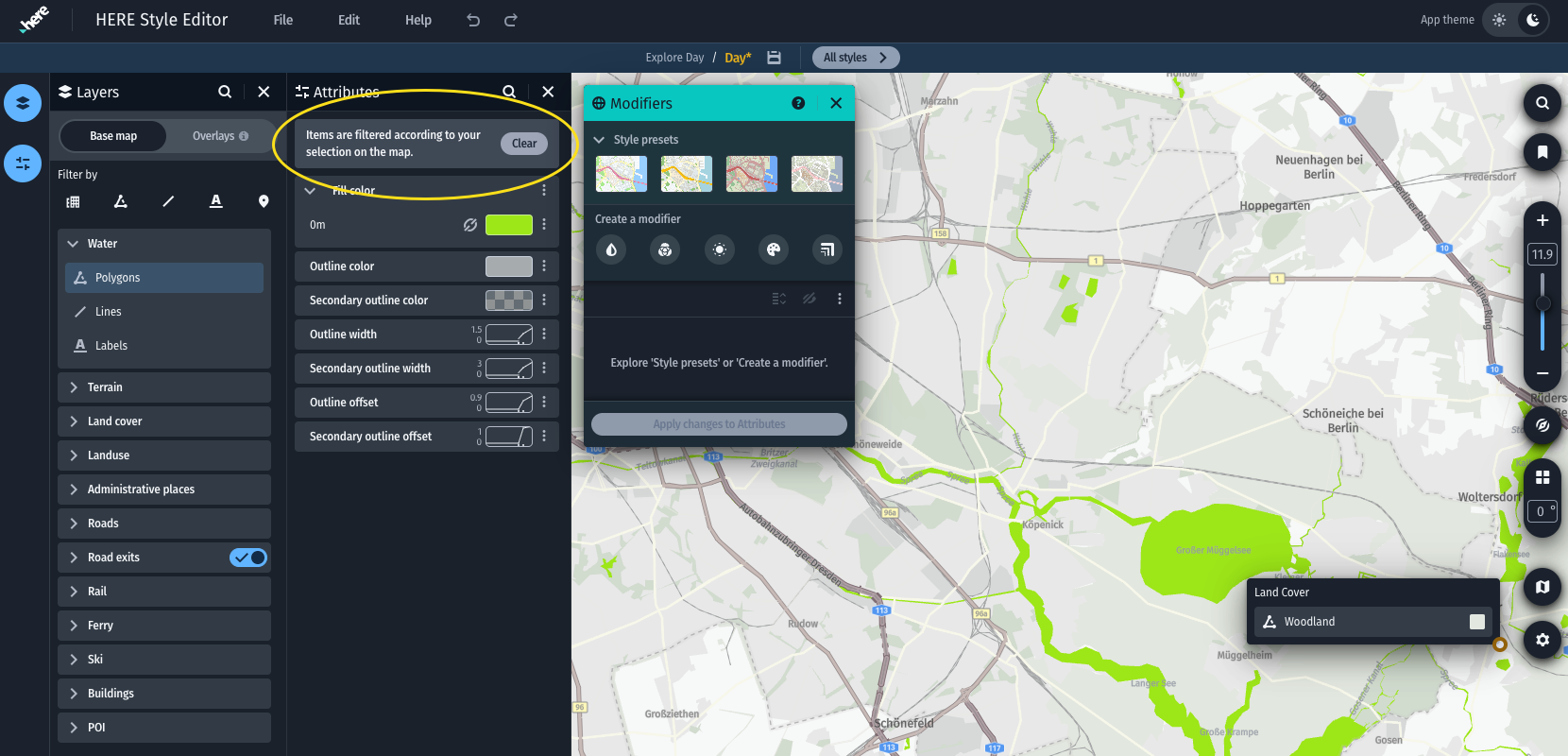Toggle the Woodland swatch in Land Cover popup
Image resolution: width=1568 pixels, height=756 pixels.
pos(1477,622)
